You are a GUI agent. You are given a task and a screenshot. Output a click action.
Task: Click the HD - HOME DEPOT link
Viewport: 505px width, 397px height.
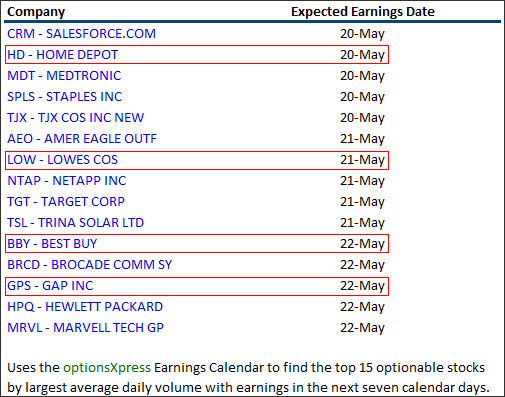coord(63,55)
